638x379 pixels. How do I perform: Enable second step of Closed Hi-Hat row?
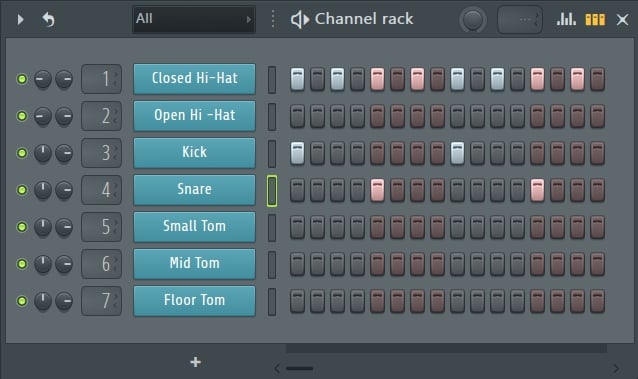[317, 79]
